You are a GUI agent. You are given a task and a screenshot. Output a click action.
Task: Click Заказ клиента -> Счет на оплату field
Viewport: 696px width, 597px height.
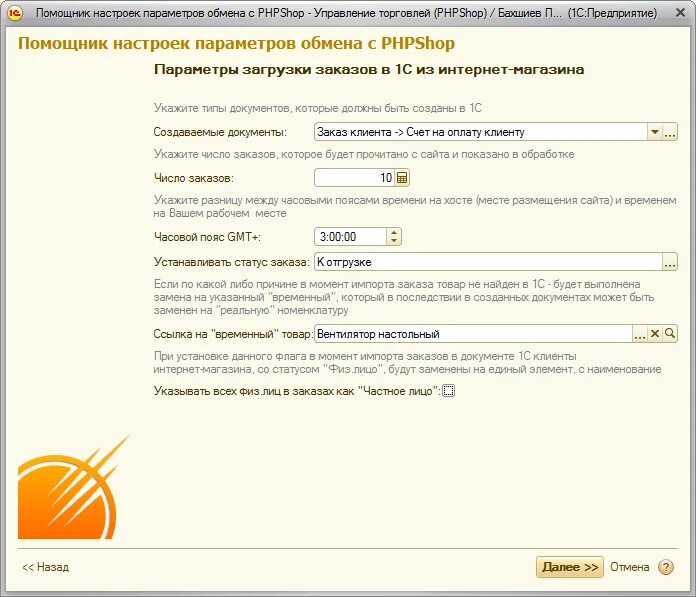[481, 132]
